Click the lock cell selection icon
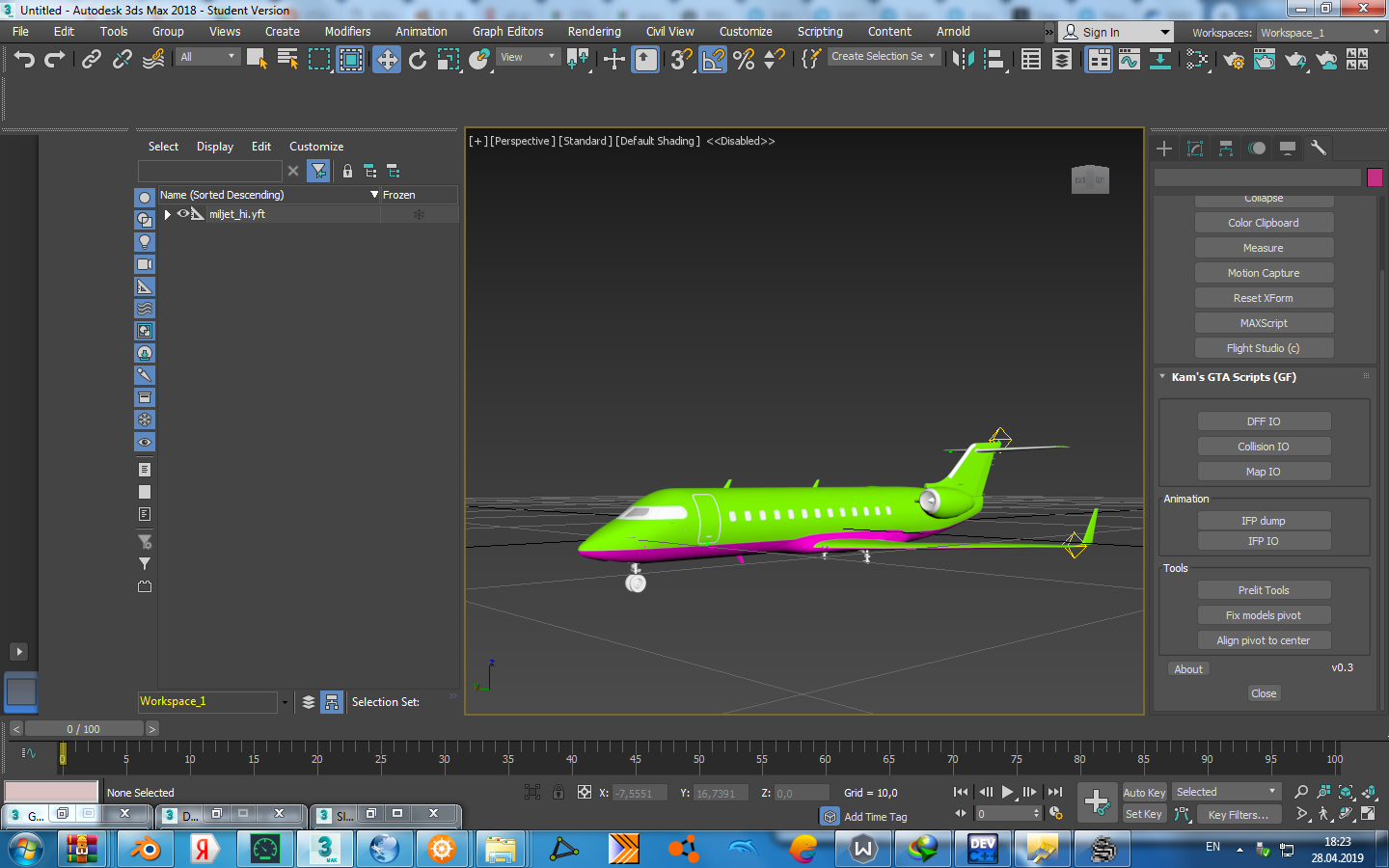This screenshot has width=1389, height=868. click(347, 171)
